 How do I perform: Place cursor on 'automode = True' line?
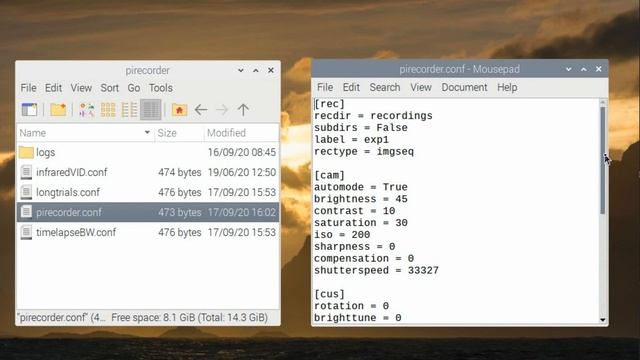click(x=360, y=187)
